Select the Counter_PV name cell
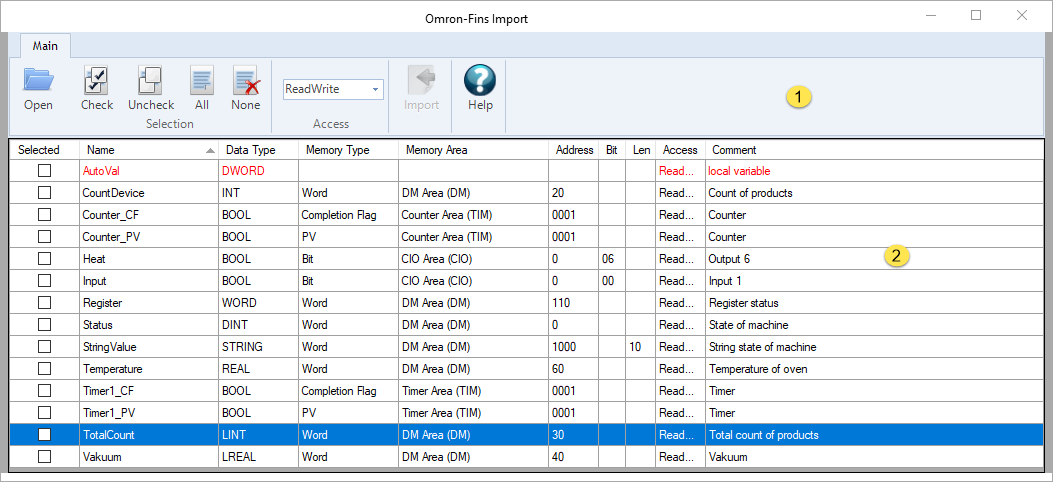 coord(148,237)
